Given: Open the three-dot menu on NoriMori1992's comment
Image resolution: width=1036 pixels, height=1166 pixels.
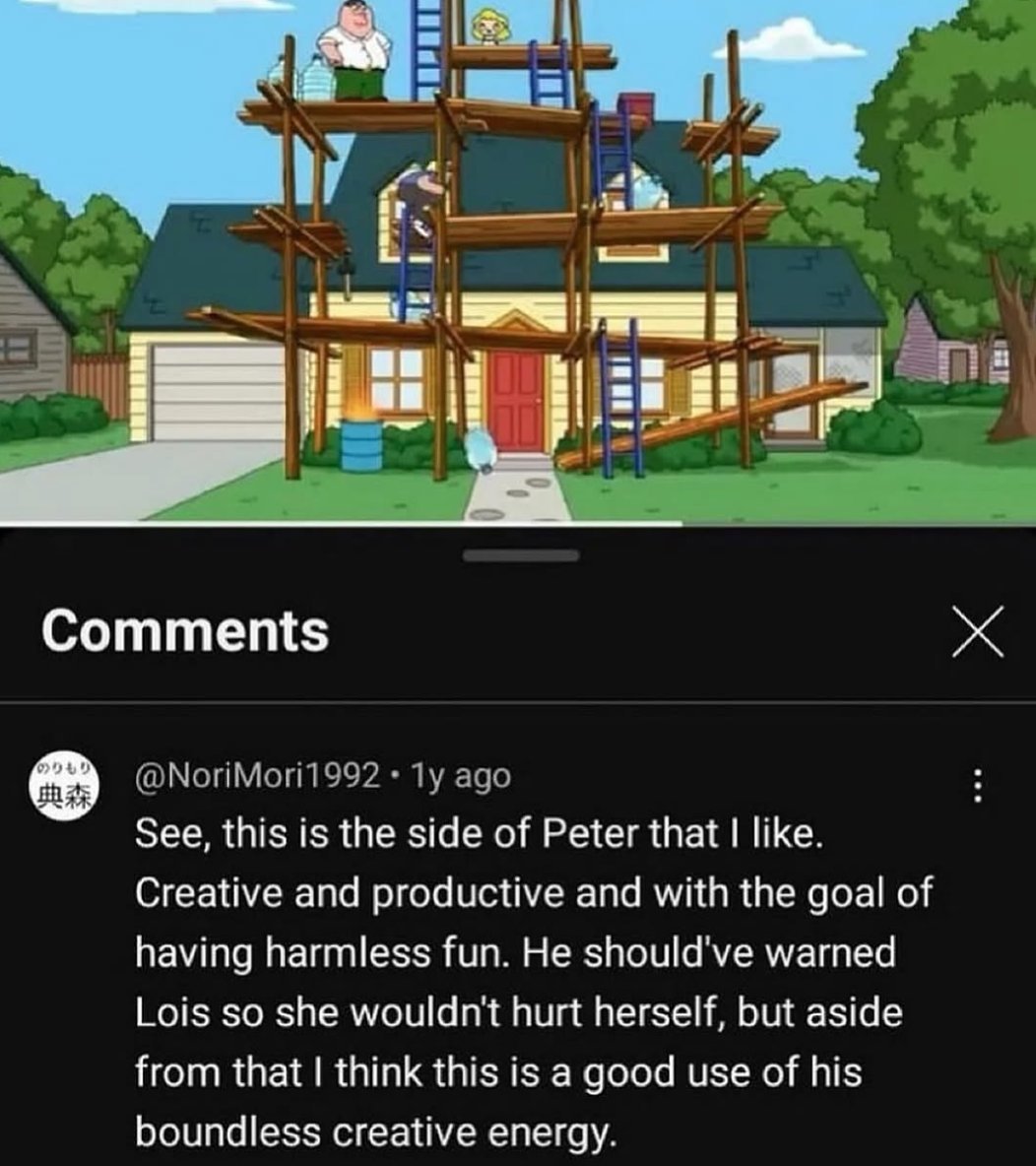Looking at the screenshot, I should pos(978,786).
